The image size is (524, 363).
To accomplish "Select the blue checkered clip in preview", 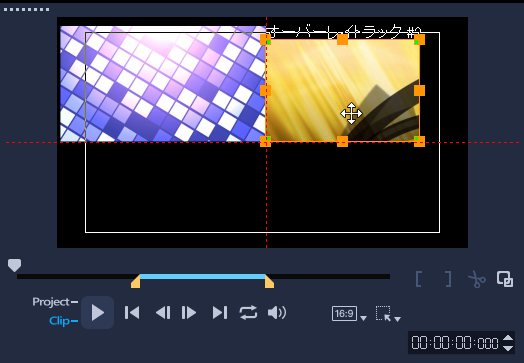I will pyautogui.click(x=163, y=84).
